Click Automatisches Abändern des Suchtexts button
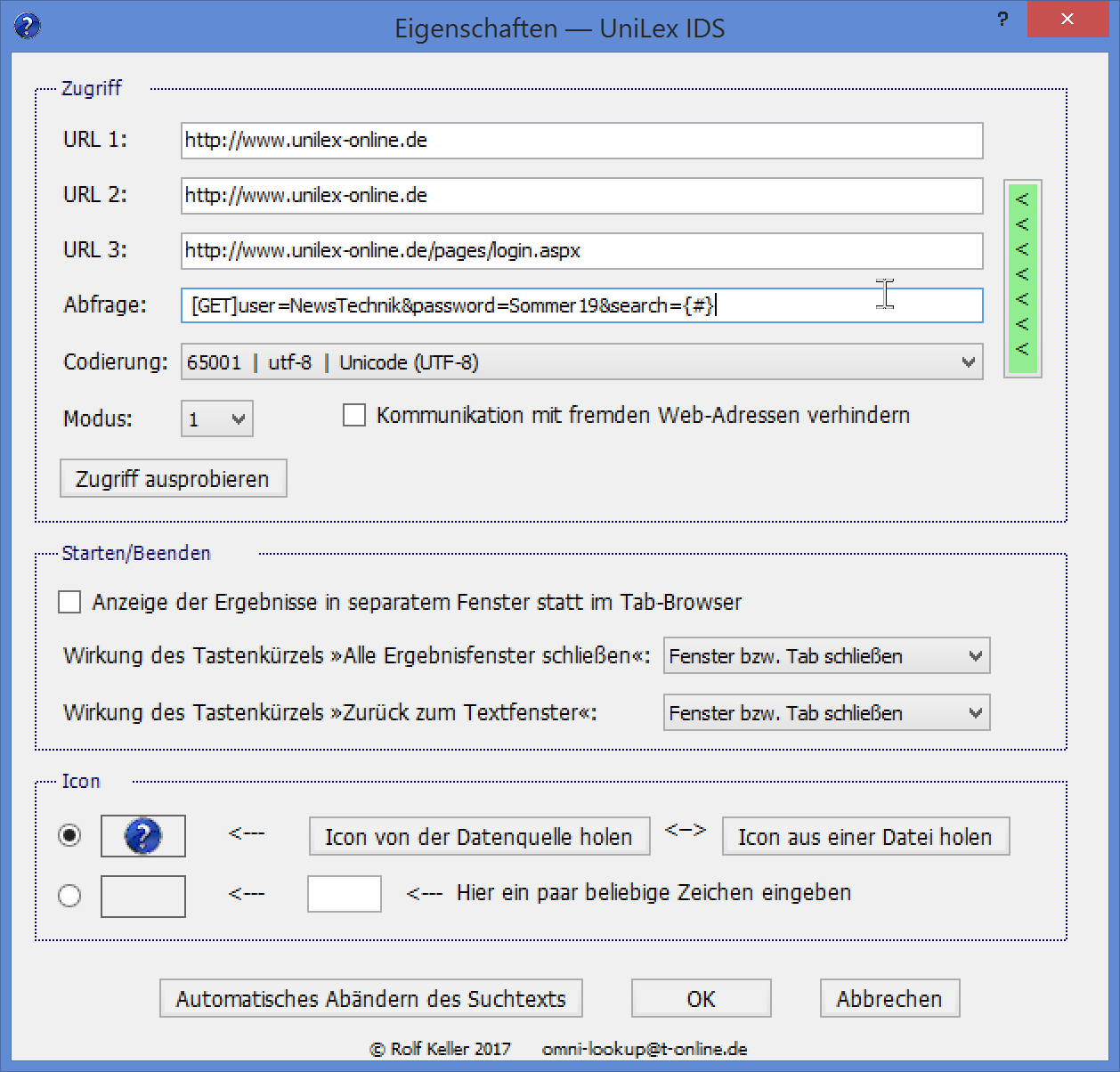This screenshot has width=1120, height=1072. pyautogui.click(x=371, y=999)
